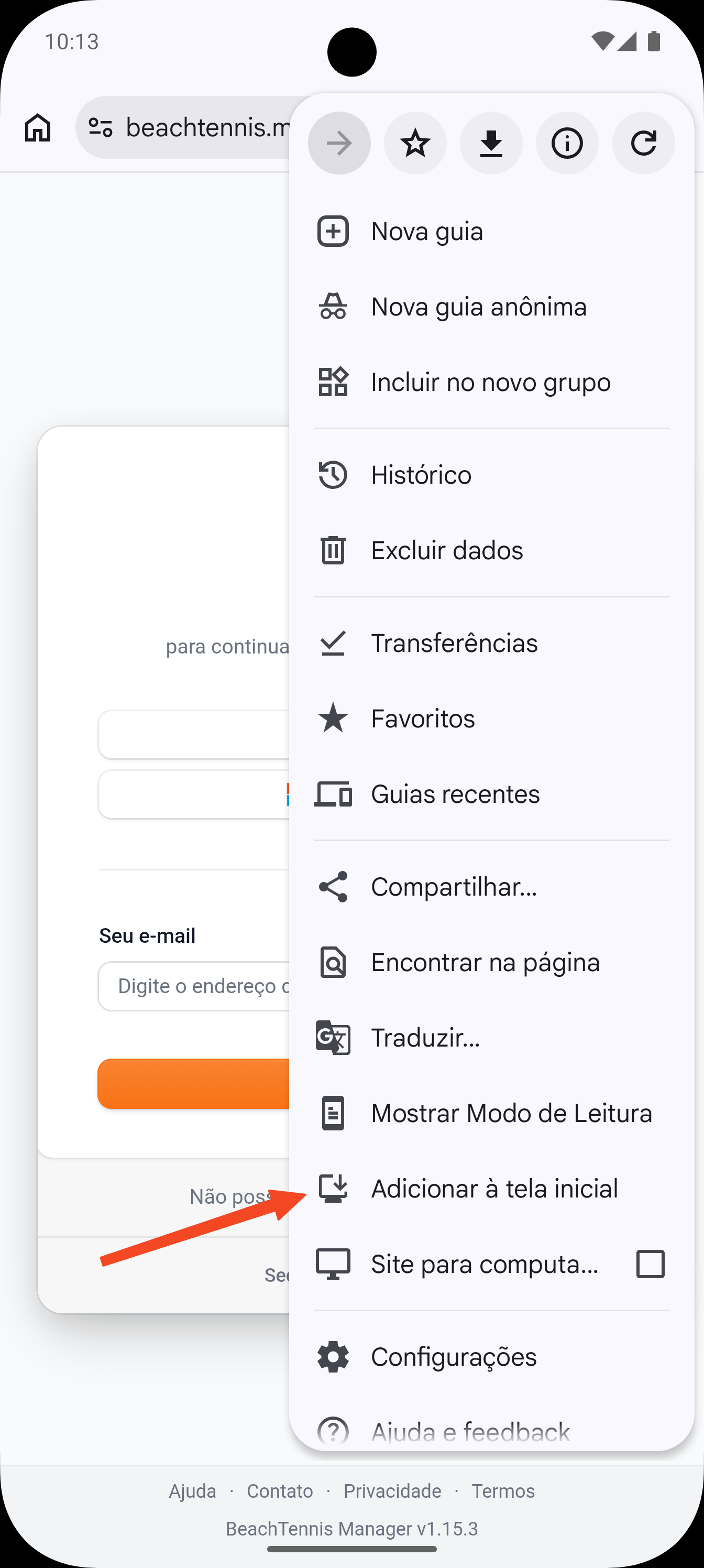This screenshot has width=704, height=1568.
Task: Click the Home button in the browser
Action: 37,128
